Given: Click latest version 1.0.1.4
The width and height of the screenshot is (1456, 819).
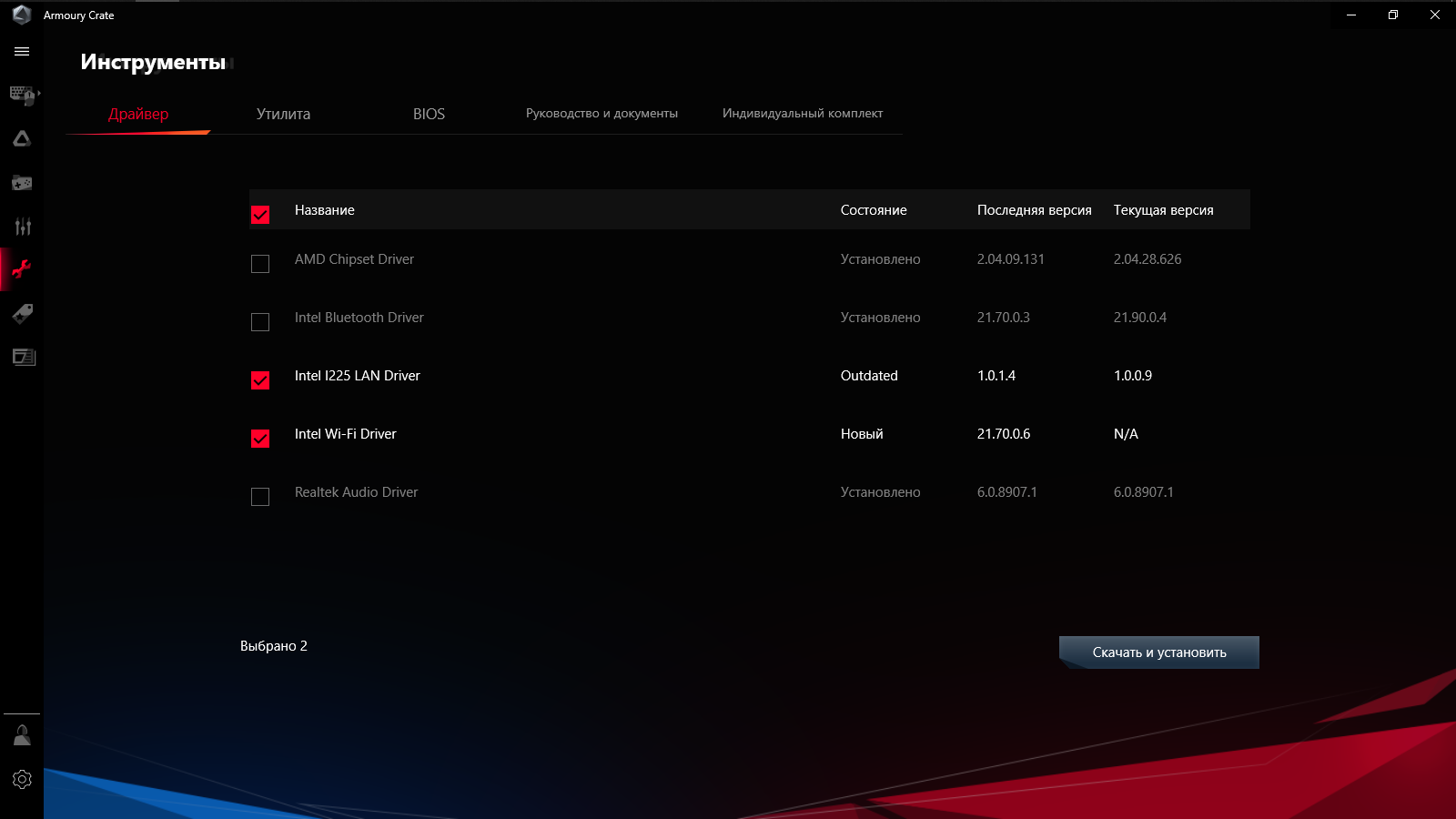Looking at the screenshot, I should 996,376.
